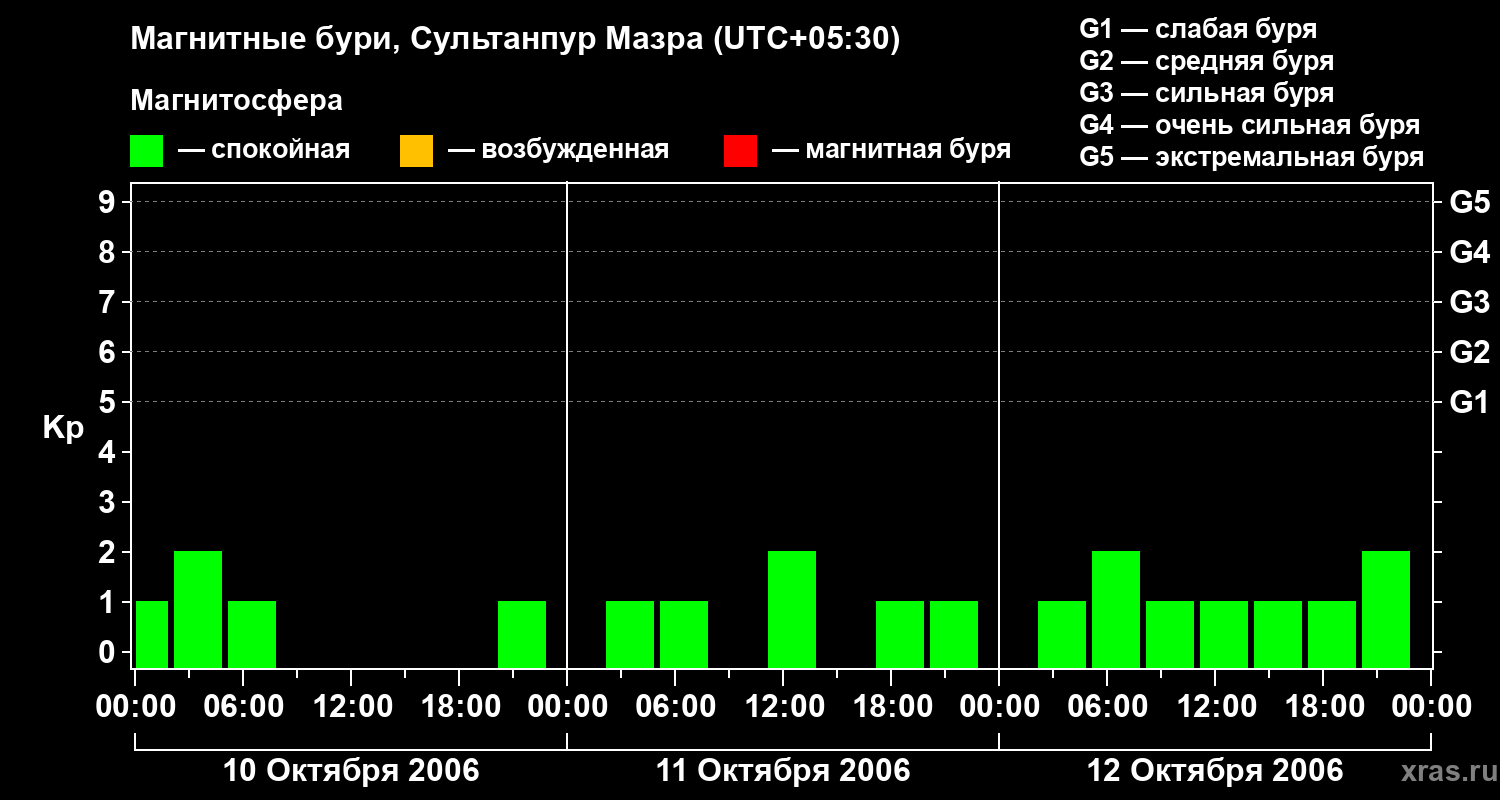This screenshot has width=1500, height=800.
Task: Click the G4 label on the right axis
Action: tap(1470, 253)
